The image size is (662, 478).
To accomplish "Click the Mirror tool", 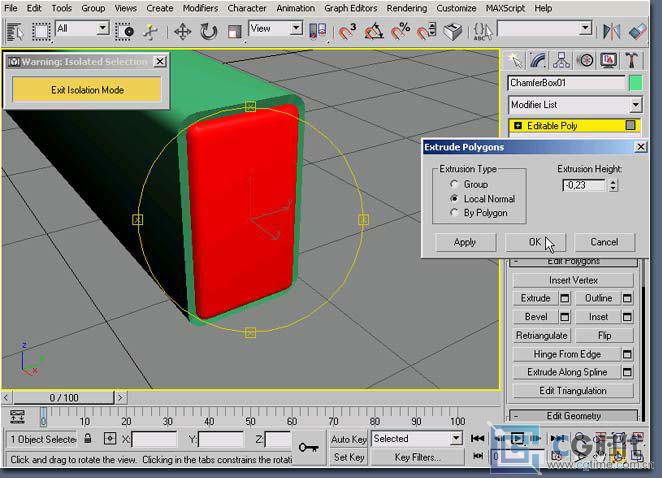I will click(611, 32).
